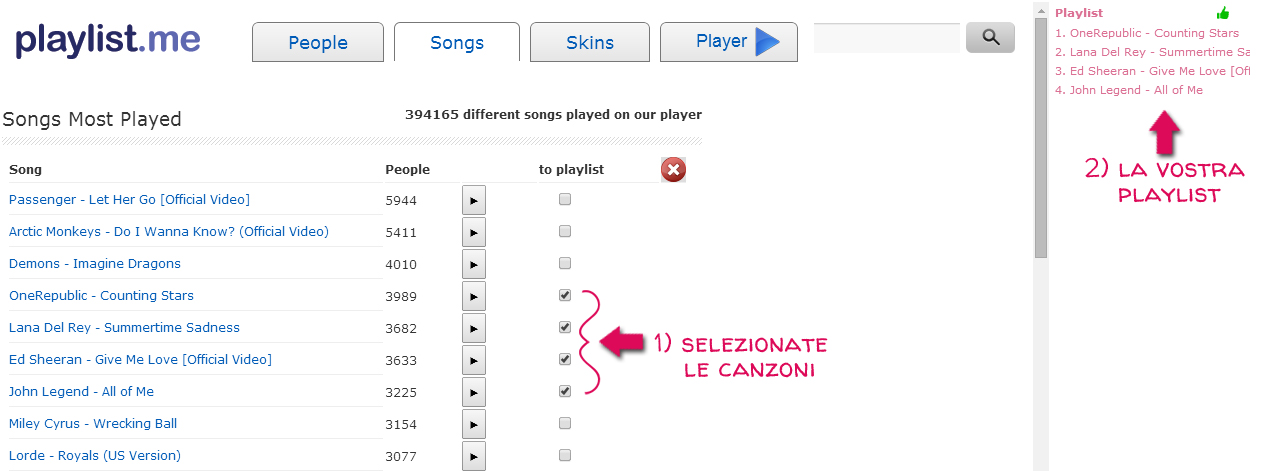Play Passenger - Let Her Go
This screenshot has height=471, width=1280.
point(474,200)
